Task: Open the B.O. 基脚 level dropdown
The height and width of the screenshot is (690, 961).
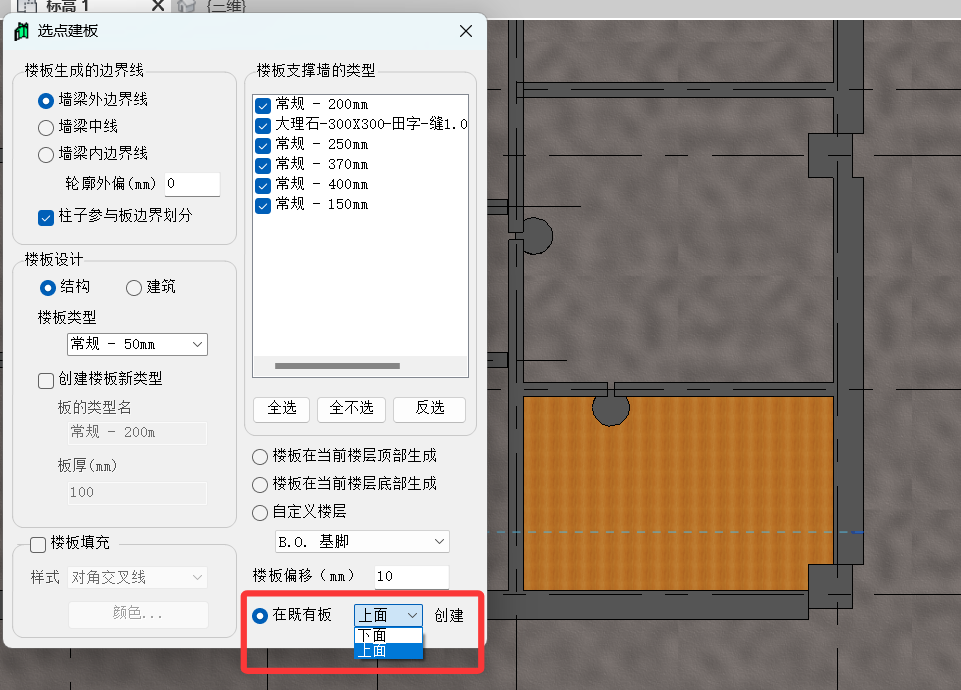Action: (x=362, y=542)
